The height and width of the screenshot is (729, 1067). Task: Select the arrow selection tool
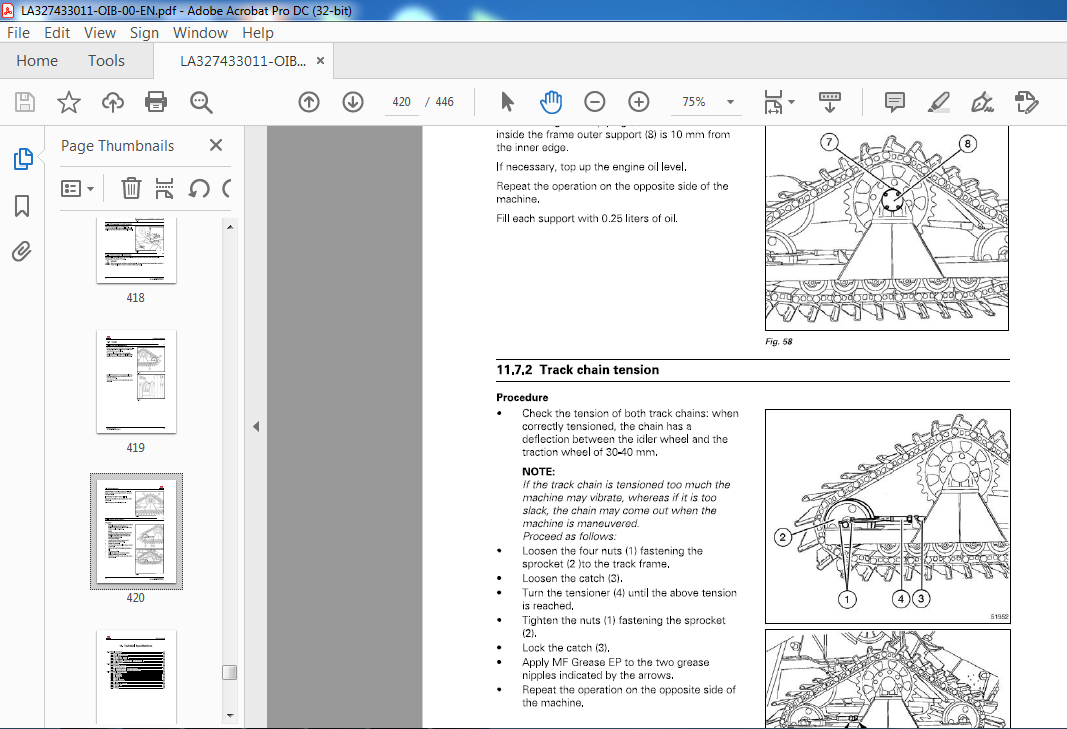click(508, 102)
